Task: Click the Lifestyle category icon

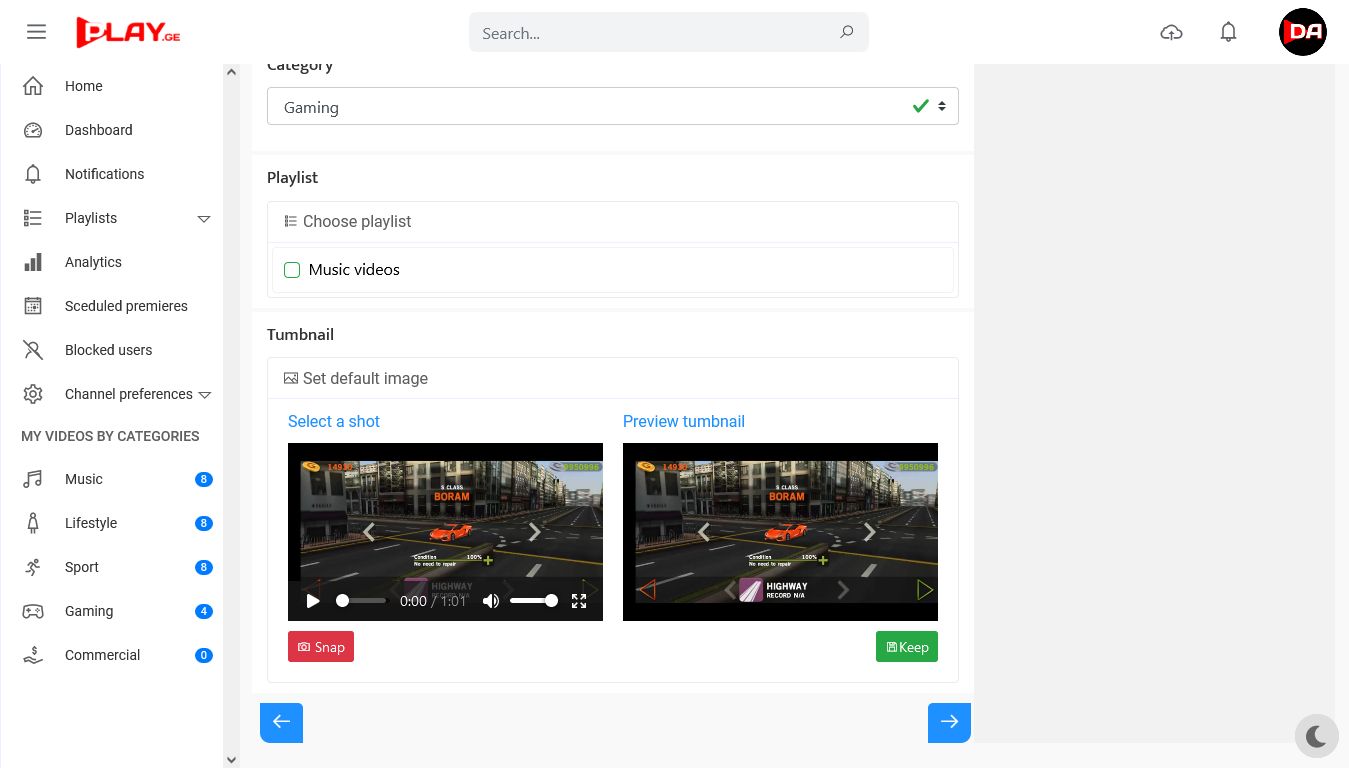Action: click(x=33, y=523)
